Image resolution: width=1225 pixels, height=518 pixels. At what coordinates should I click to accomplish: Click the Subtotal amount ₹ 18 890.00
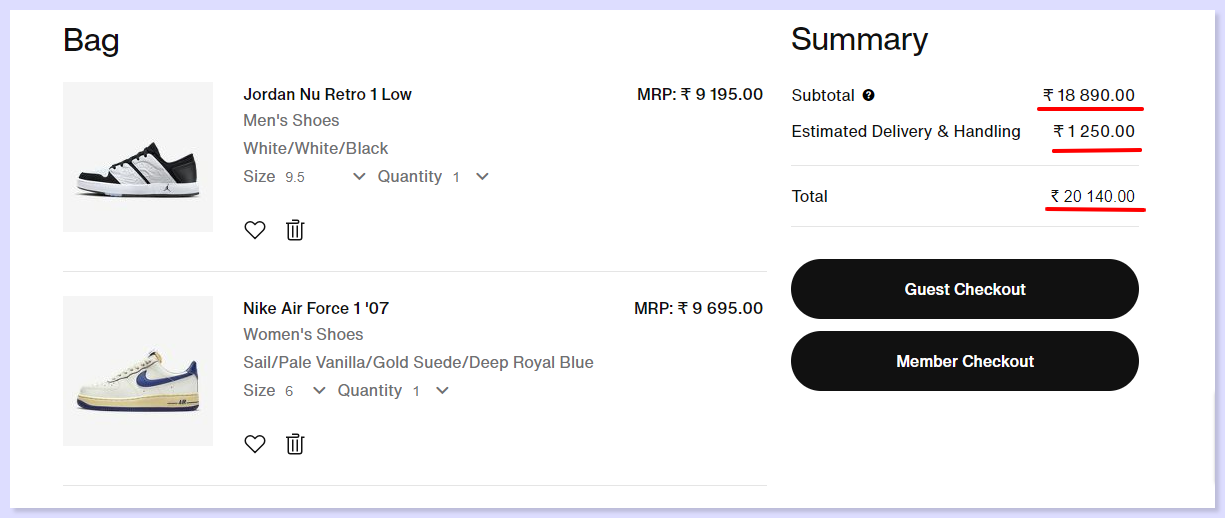(1088, 95)
